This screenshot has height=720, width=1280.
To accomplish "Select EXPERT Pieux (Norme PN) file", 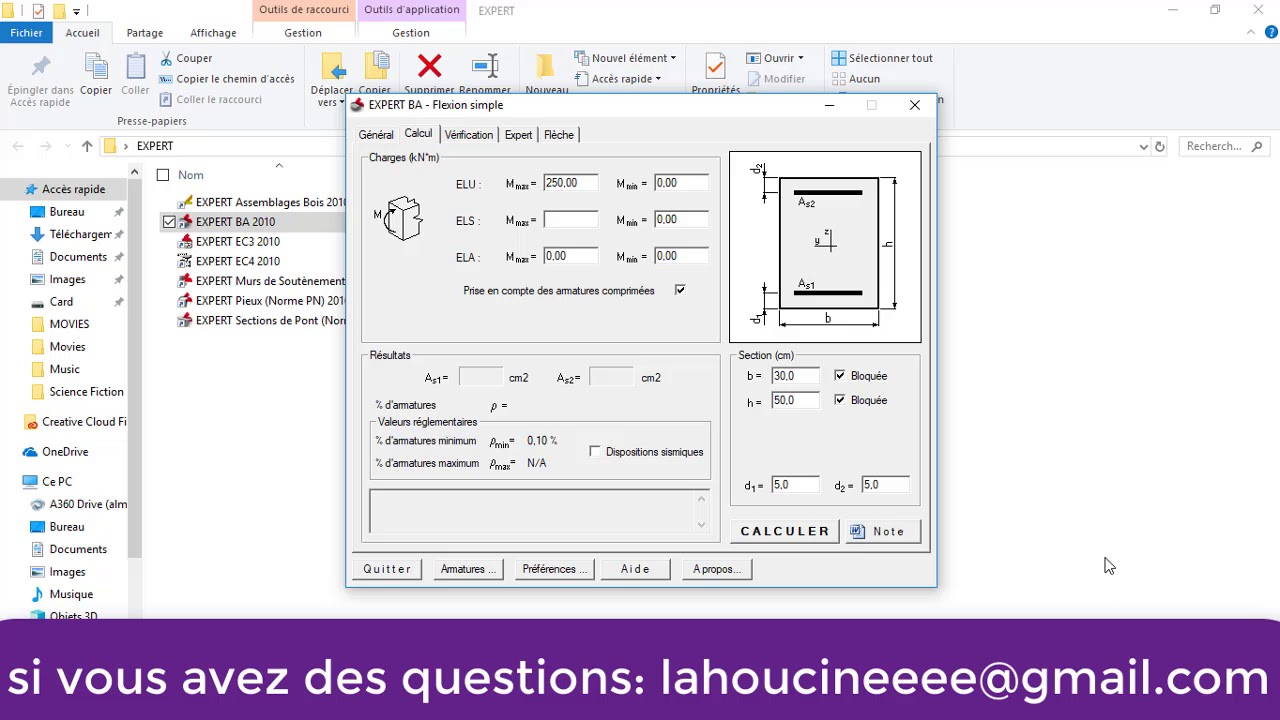I will (x=261, y=300).
